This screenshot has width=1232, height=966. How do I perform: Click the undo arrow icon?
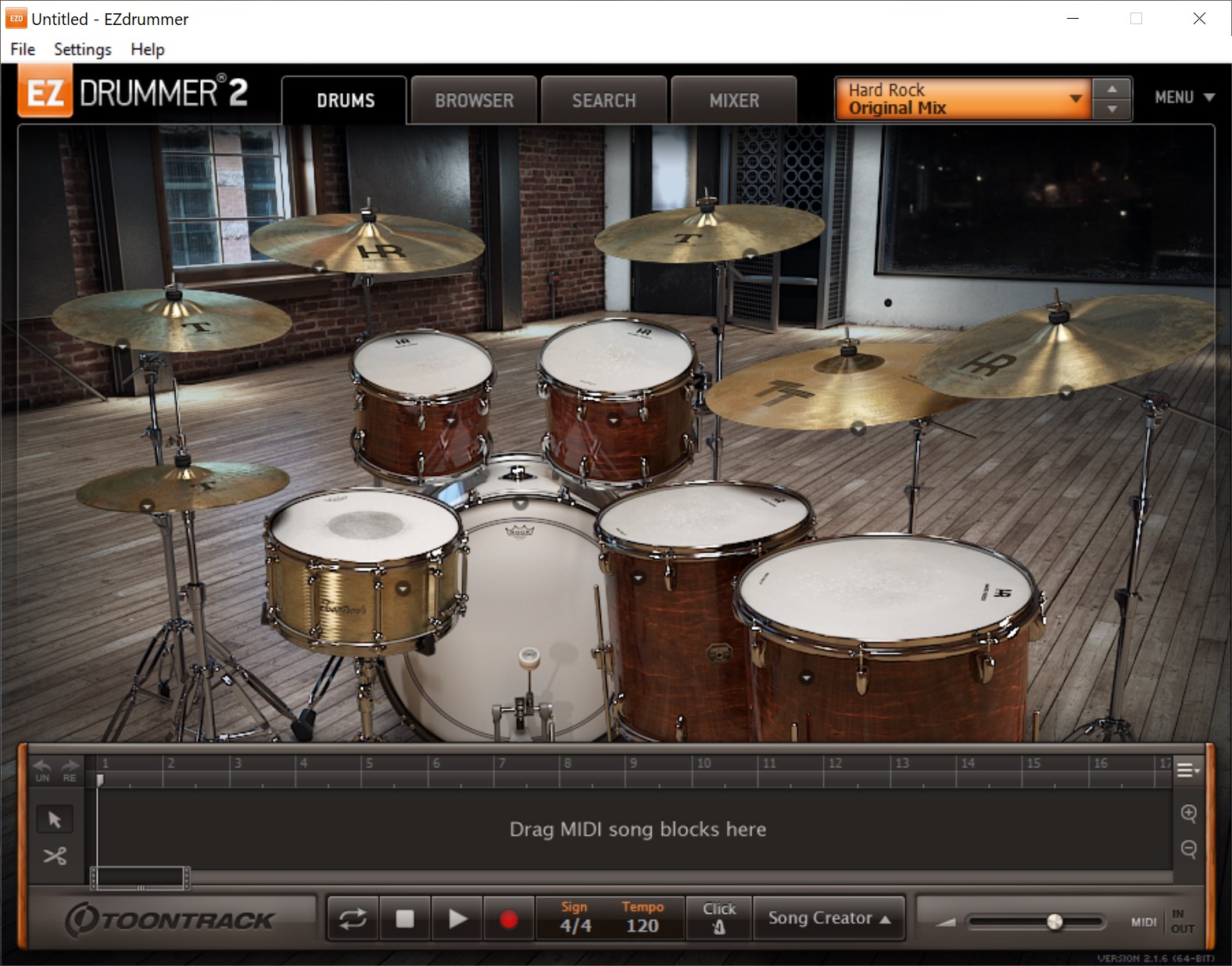pos(42,769)
